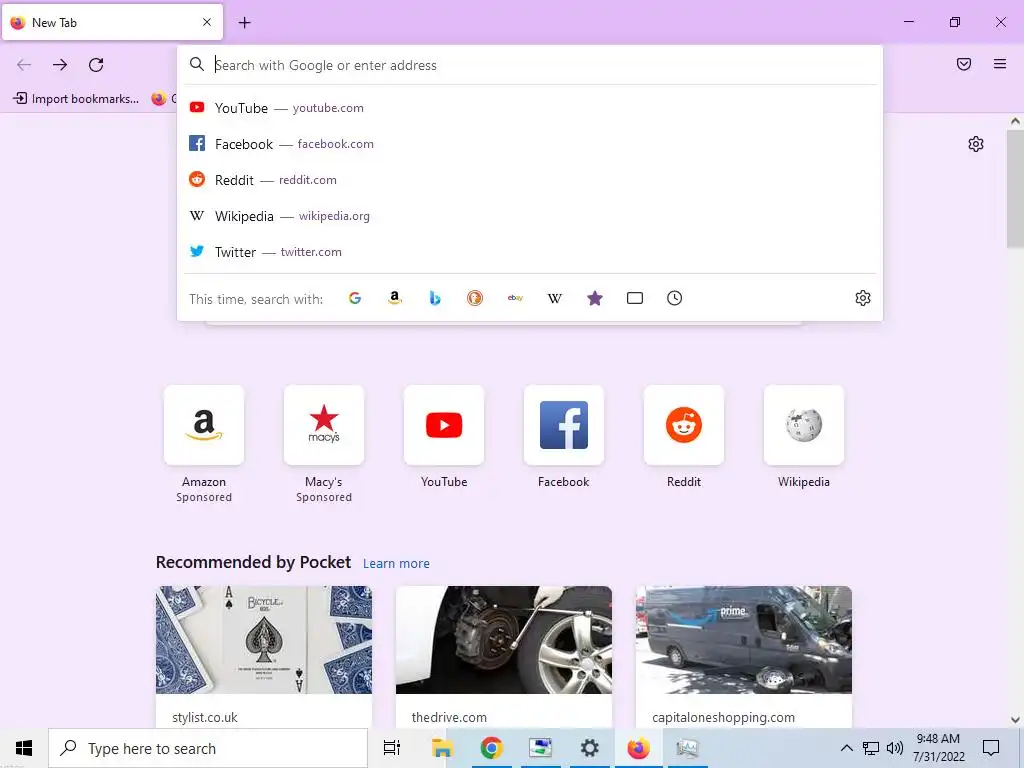Open Settings gear on taskbar

click(590, 748)
